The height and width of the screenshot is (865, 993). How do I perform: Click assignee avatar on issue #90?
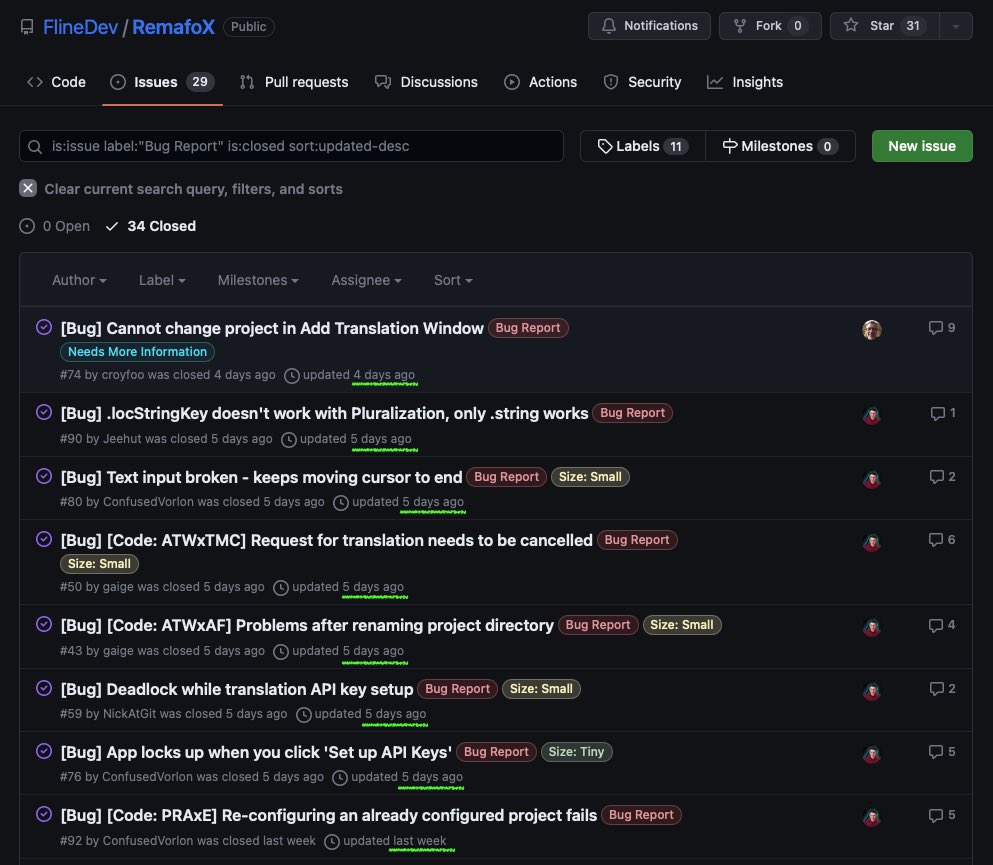coord(872,415)
